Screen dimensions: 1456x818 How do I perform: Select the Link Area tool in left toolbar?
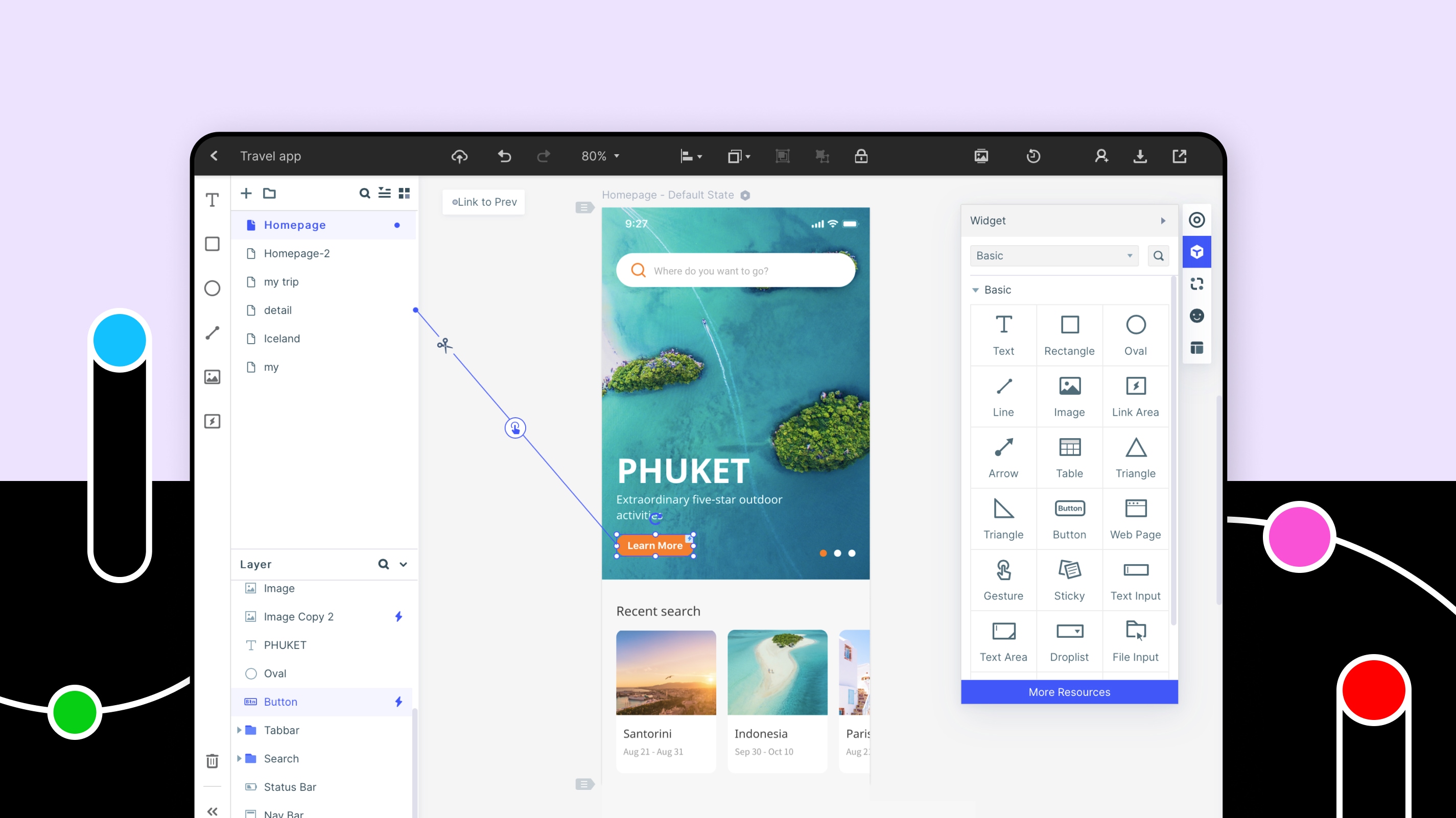tap(212, 421)
